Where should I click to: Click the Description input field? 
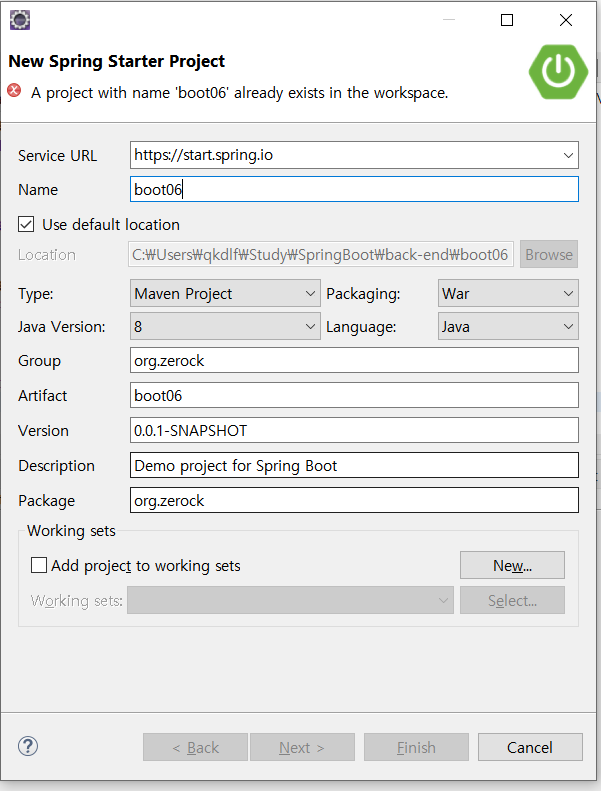pos(354,465)
